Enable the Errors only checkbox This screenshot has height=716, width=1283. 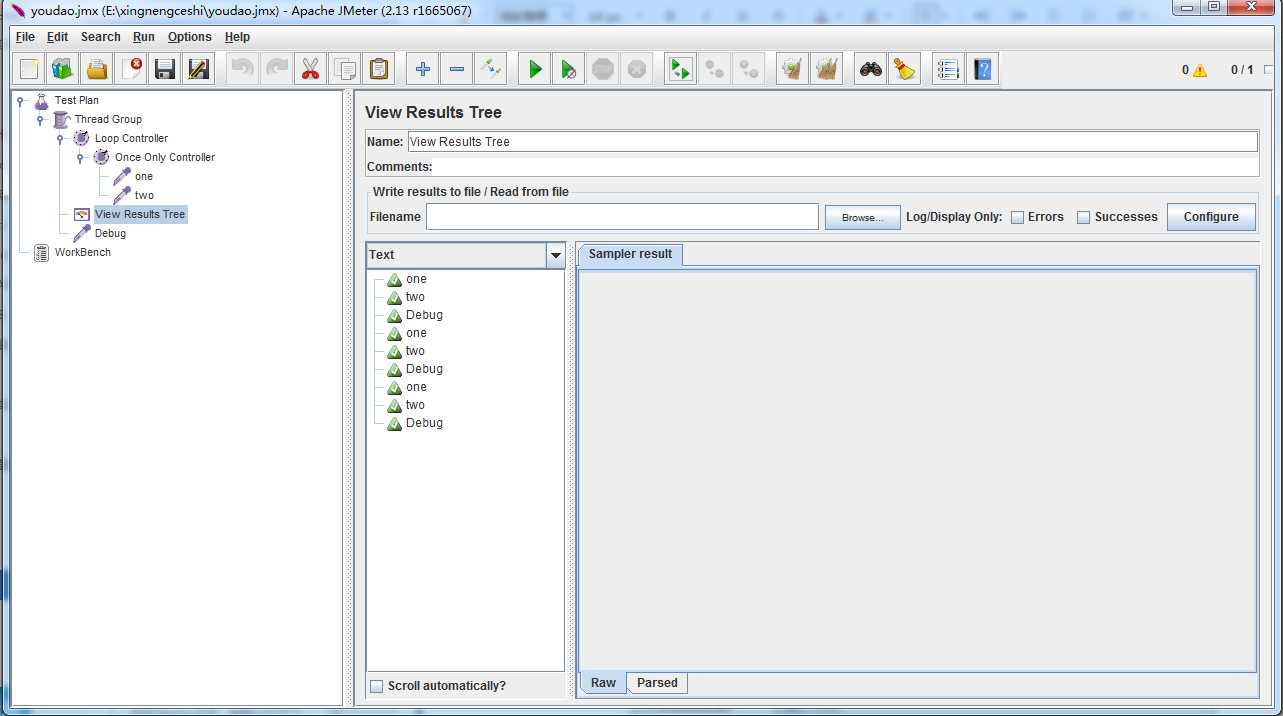(x=1017, y=217)
